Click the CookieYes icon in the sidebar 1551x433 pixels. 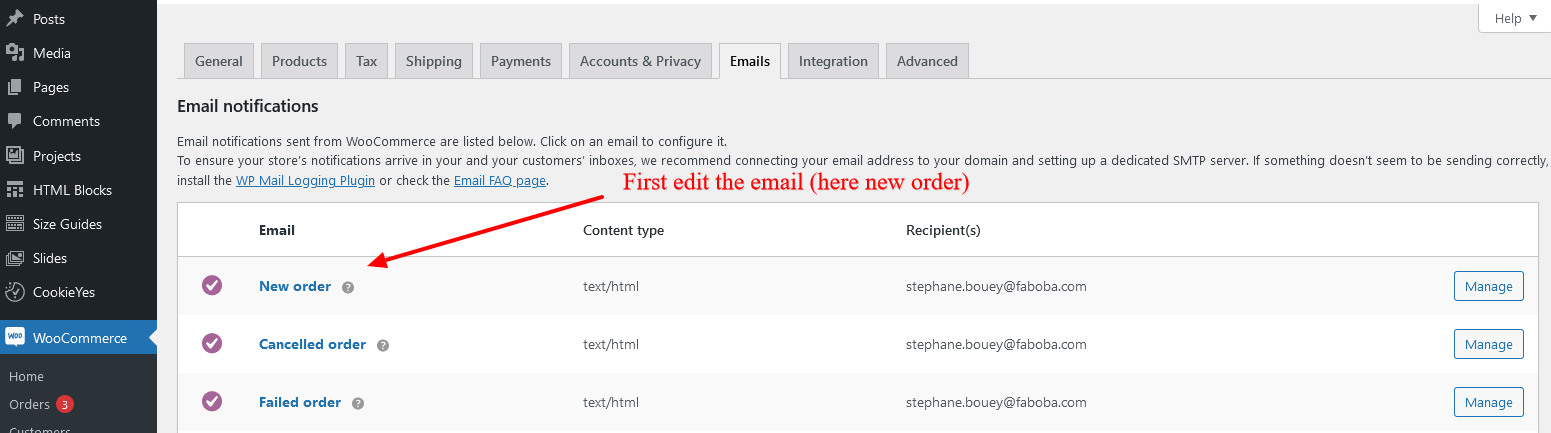[15, 292]
